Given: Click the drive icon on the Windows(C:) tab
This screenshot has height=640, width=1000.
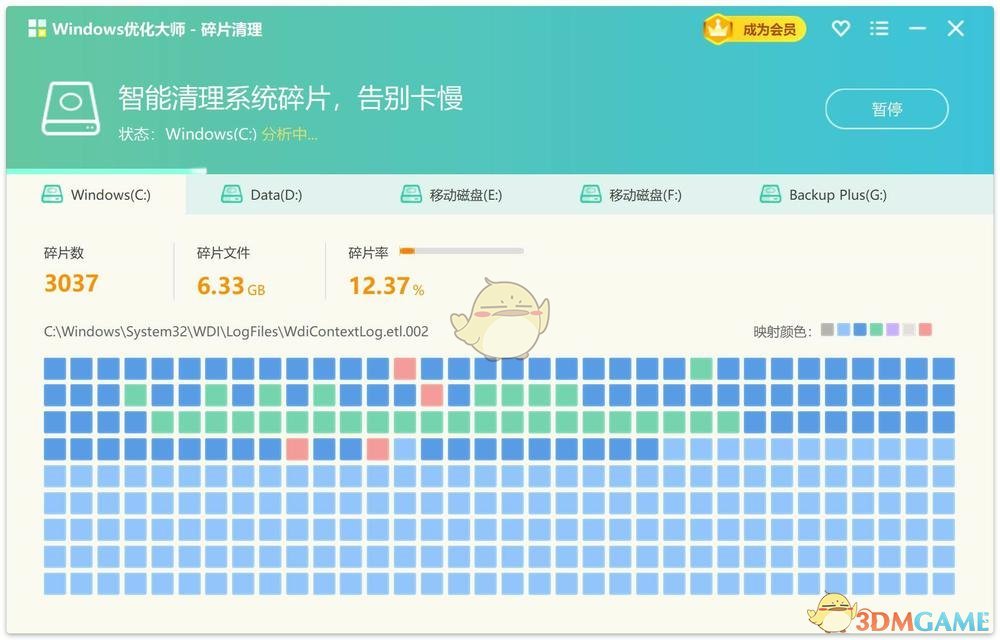Looking at the screenshot, I should coord(51,194).
